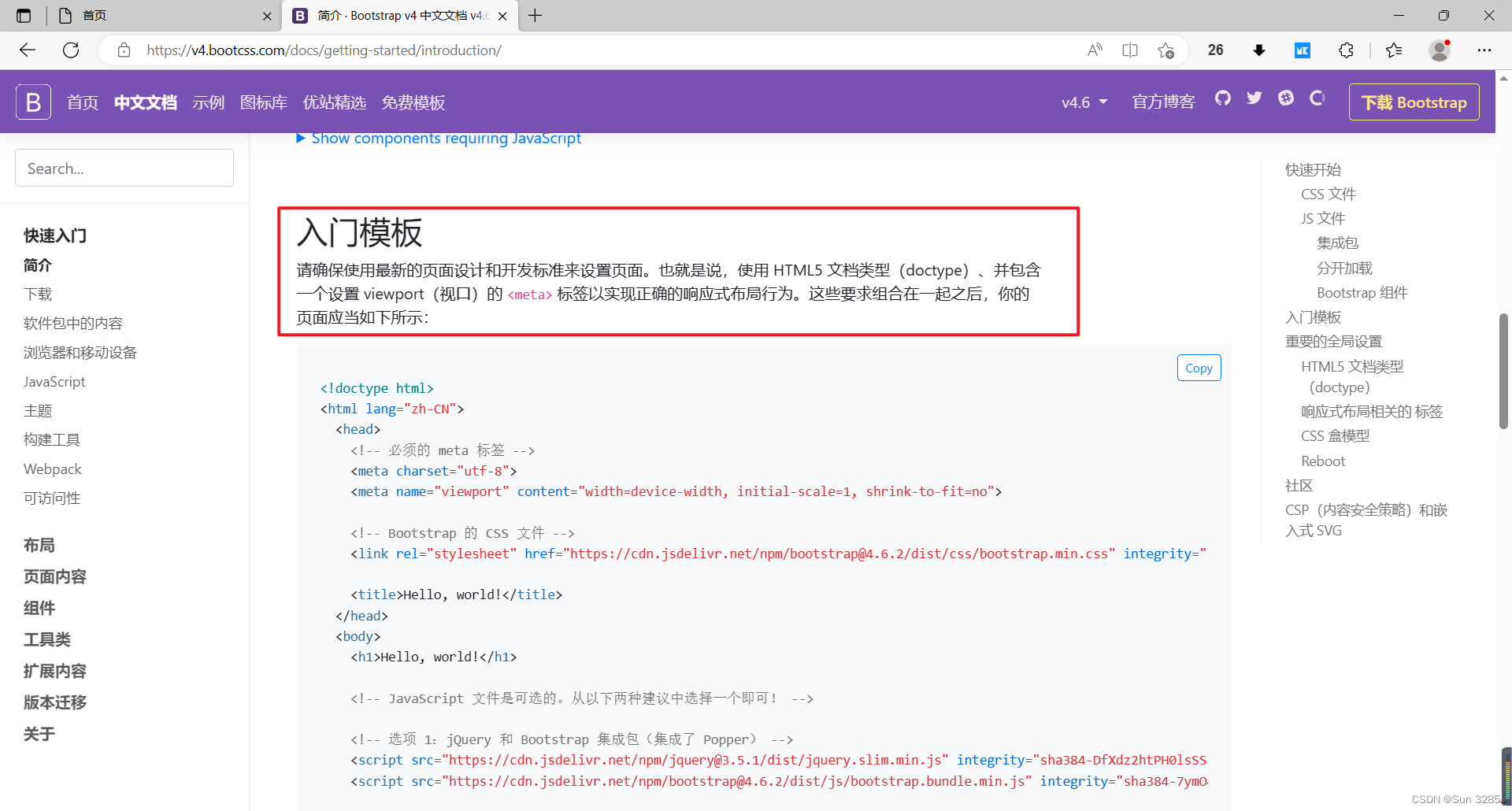Open the 构建工具 sidebar link
The width and height of the screenshot is (1512, 811).
tap(52, 440)
